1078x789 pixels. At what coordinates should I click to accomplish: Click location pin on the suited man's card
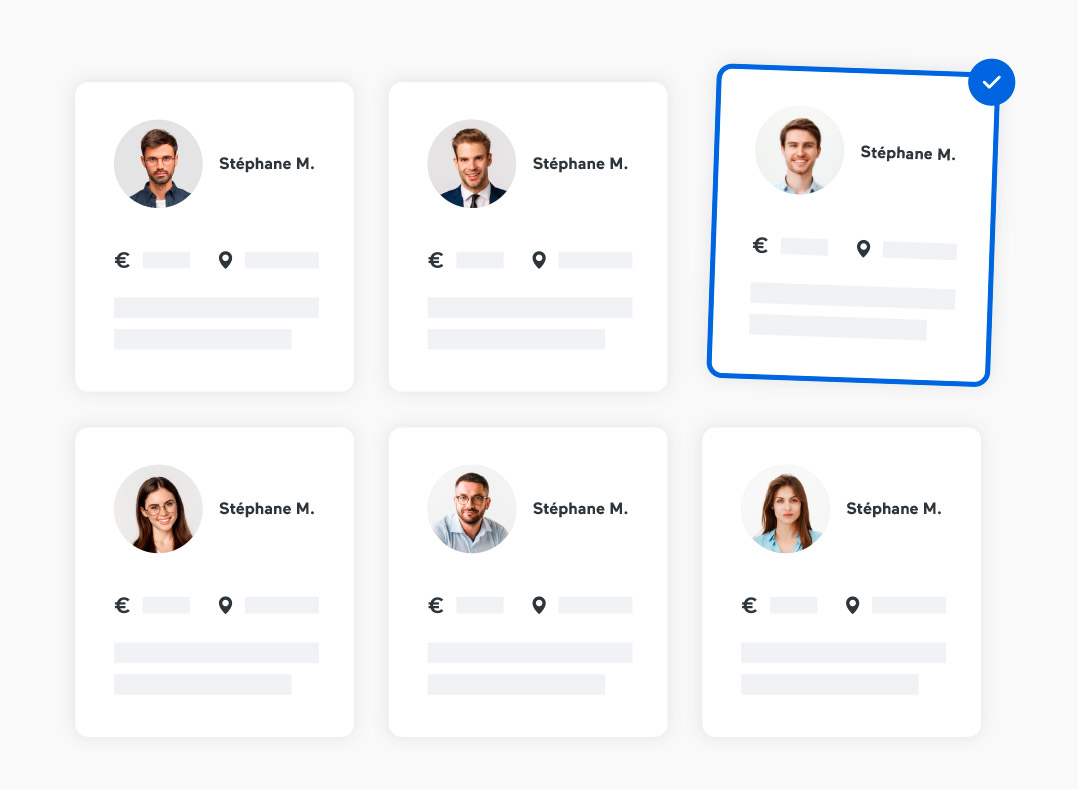point(539,260)
